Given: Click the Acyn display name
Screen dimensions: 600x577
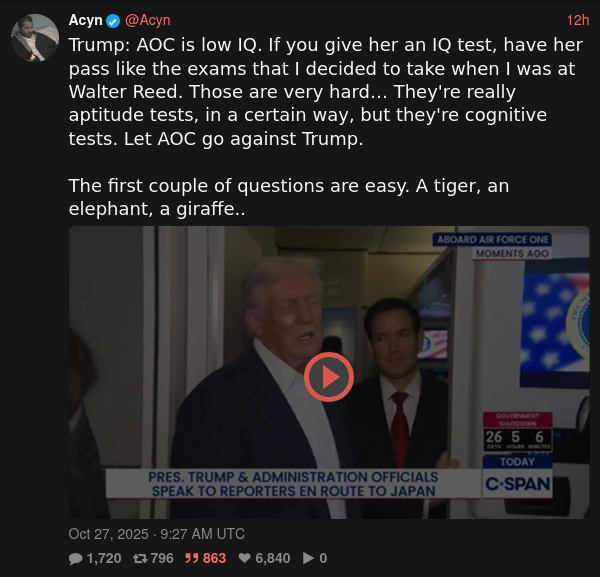Looking at the screenshot, I should click(x=85, y=20).
